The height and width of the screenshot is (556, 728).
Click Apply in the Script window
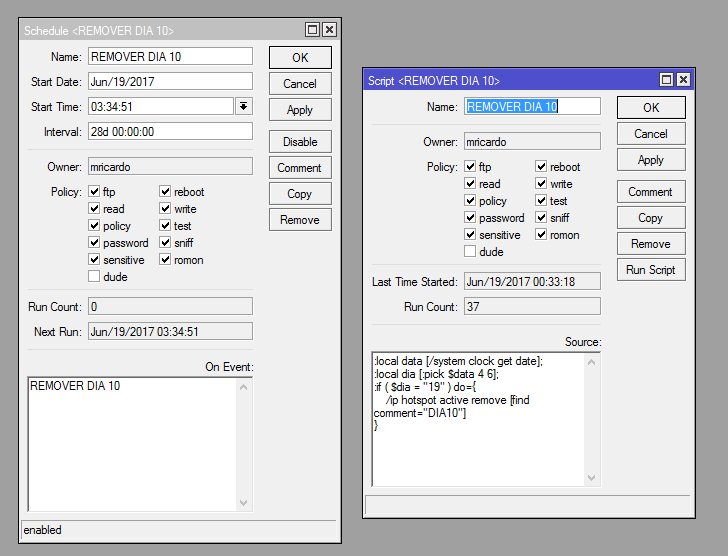click(x=651, y=160)
